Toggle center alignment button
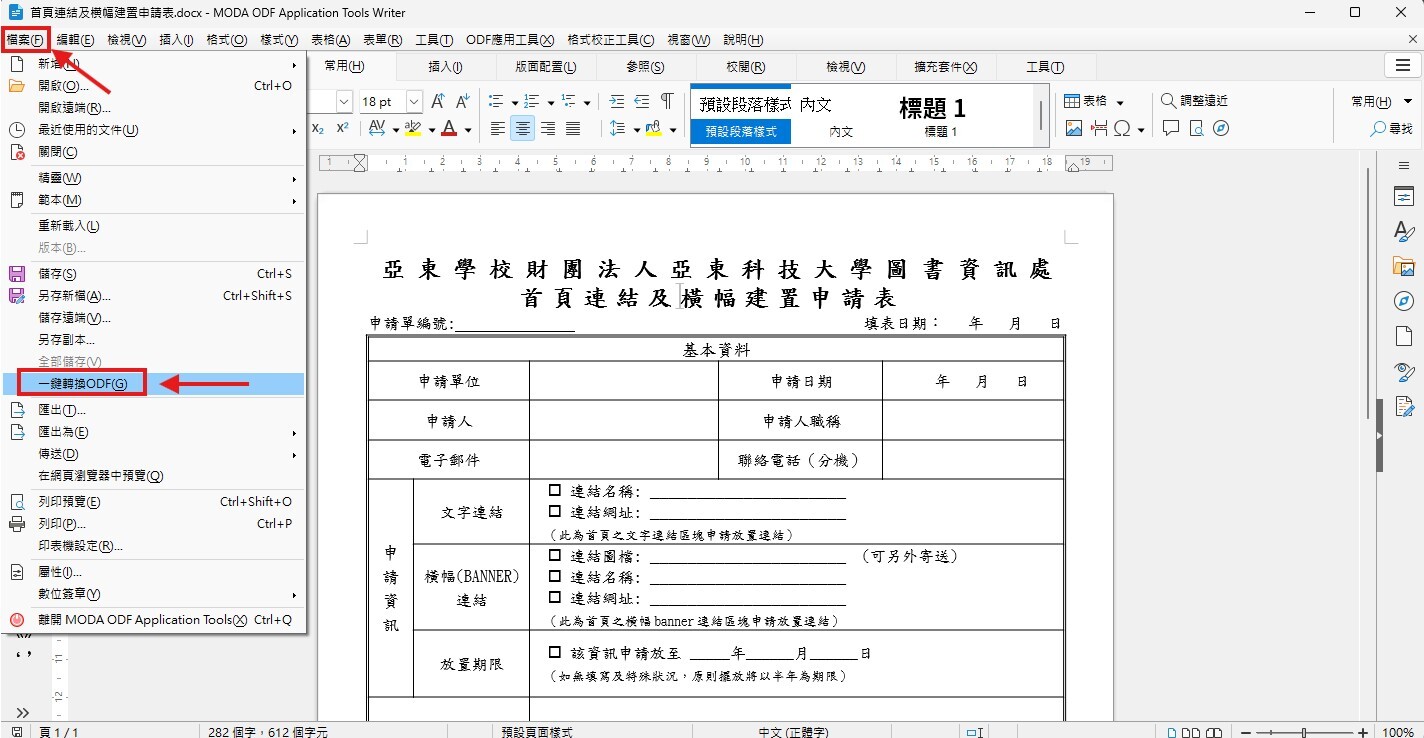Image resolution: width=1424 pixels, height=738 pixels. [x=522, y=129]
